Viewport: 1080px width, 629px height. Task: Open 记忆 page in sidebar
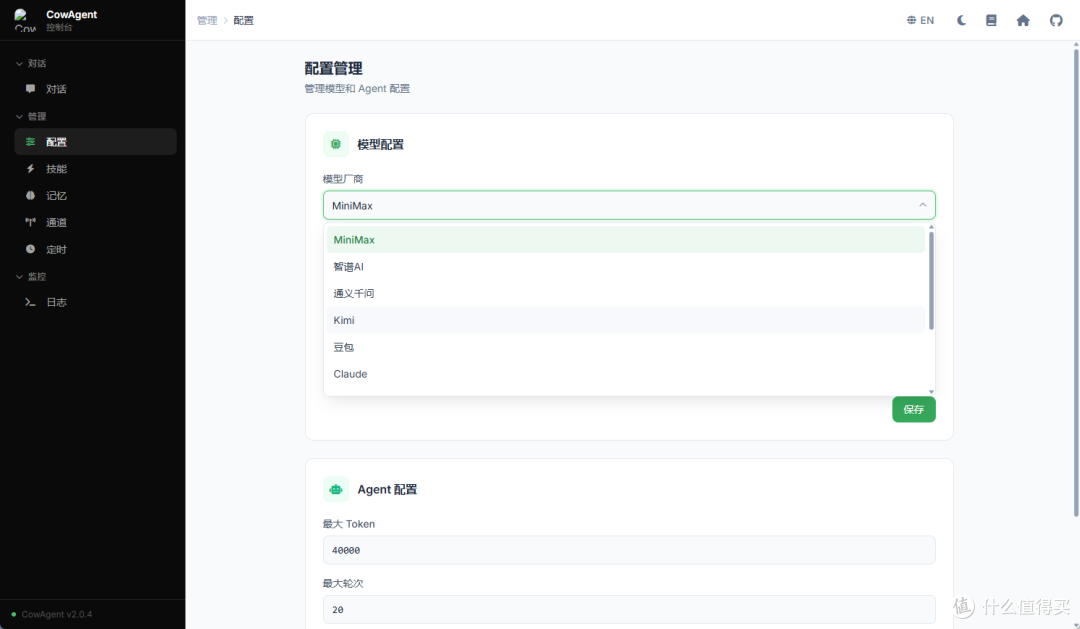95,196
